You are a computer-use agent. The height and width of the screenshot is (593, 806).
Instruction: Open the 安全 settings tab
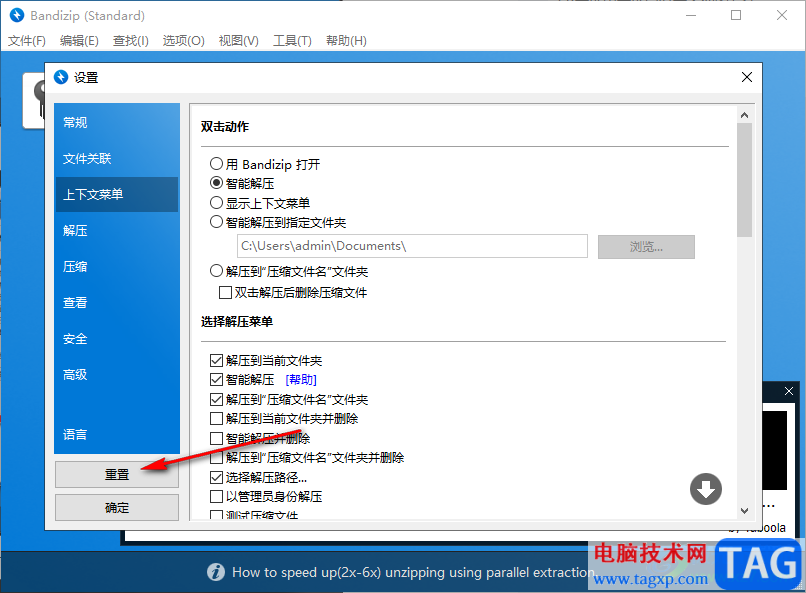click(117, 339)
